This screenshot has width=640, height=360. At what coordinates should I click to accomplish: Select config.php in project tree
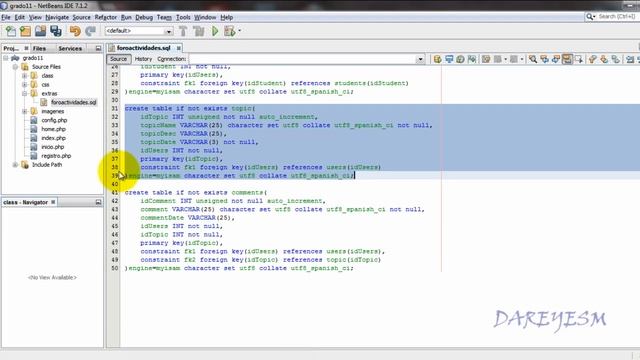coord(54,120)
